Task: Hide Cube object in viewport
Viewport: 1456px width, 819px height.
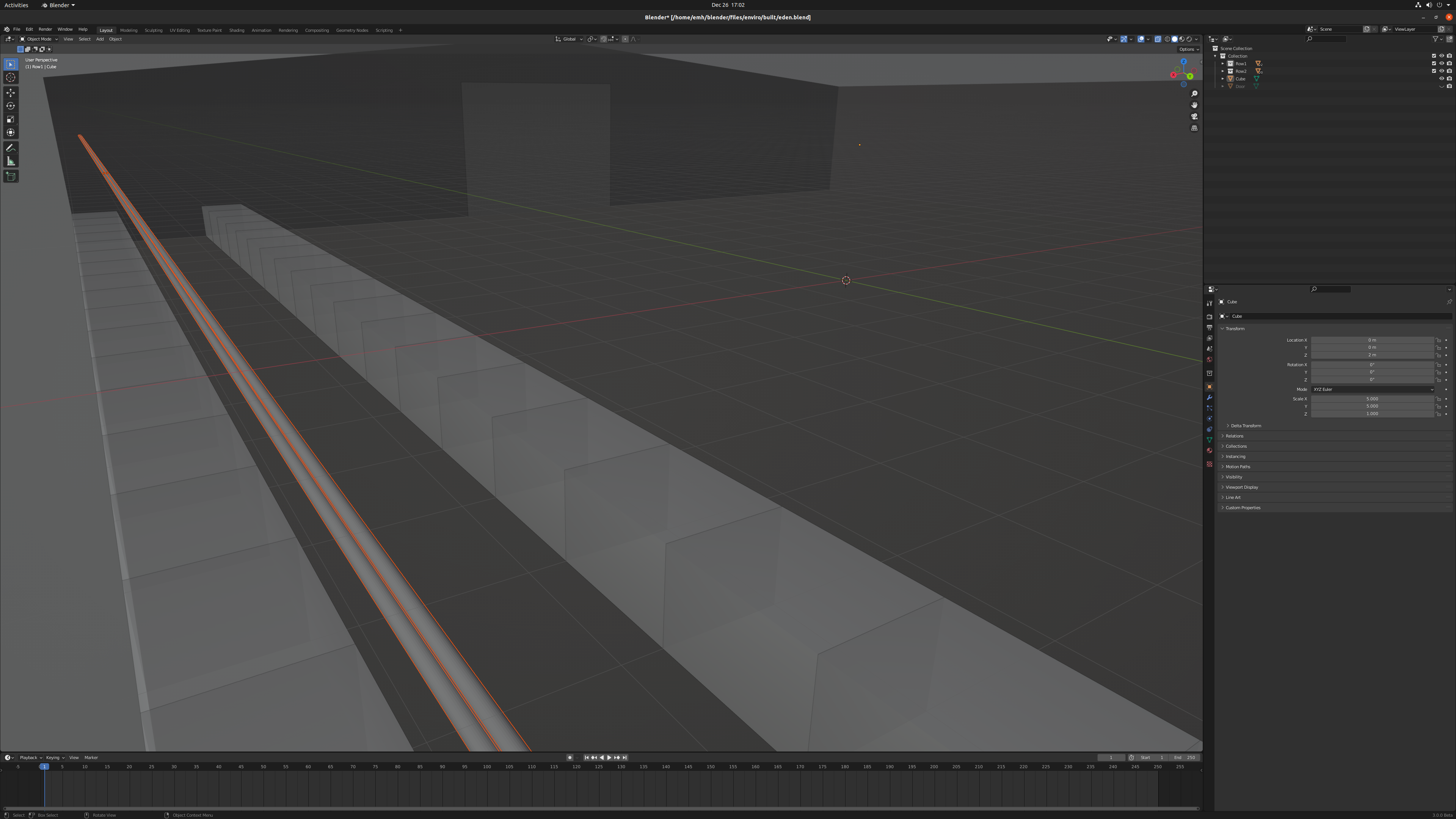Action: [1441, 78]
